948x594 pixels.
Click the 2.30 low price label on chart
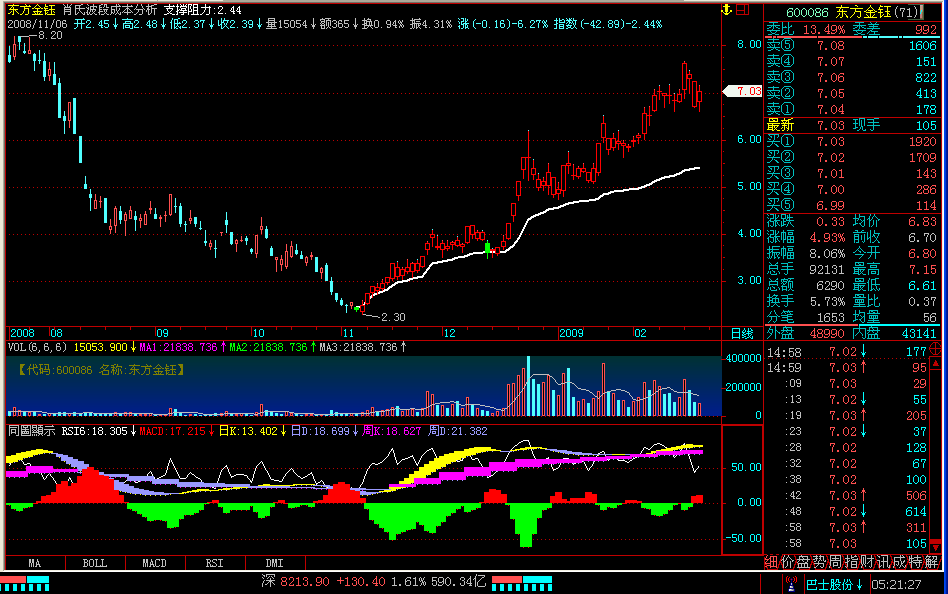[x=393, y=317]
